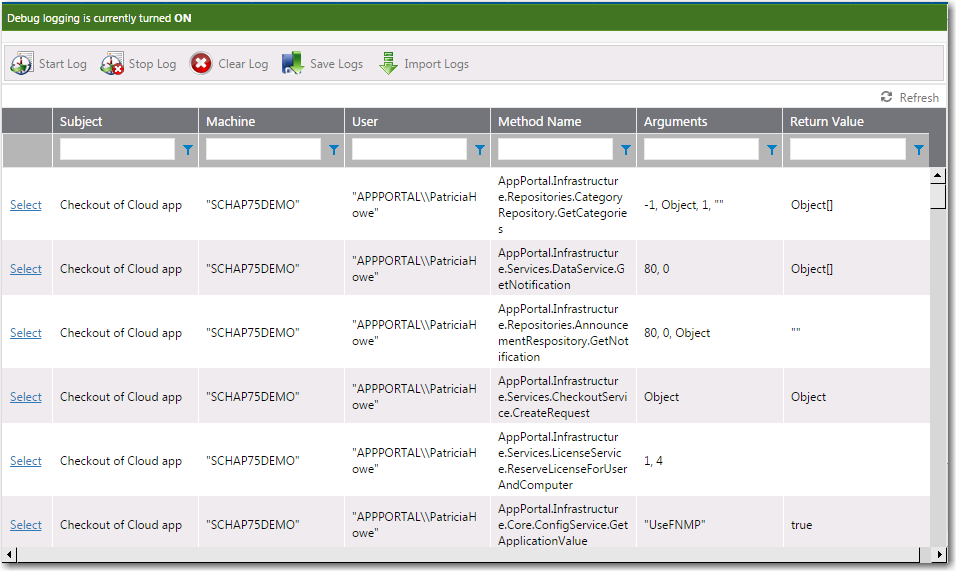Open the Machine column filter icon
Screen dimensions: 956x571
point(333,150)
